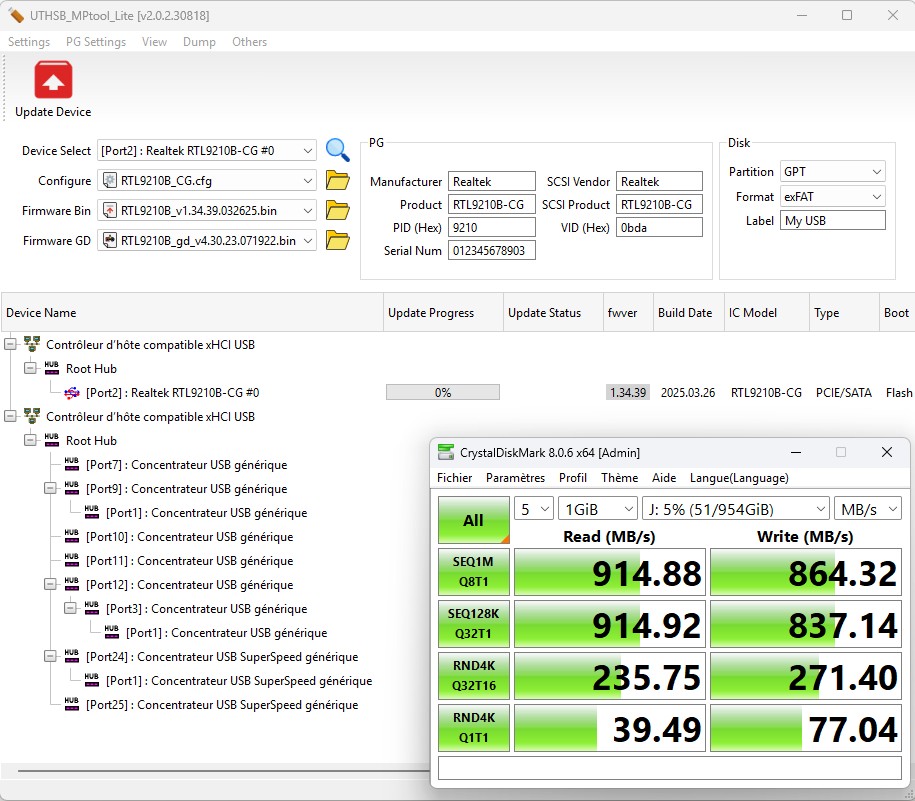This screenshot has width=915, height=801.
Task: Open the folder icon beside Configure
Action: (x=338, y=181)
